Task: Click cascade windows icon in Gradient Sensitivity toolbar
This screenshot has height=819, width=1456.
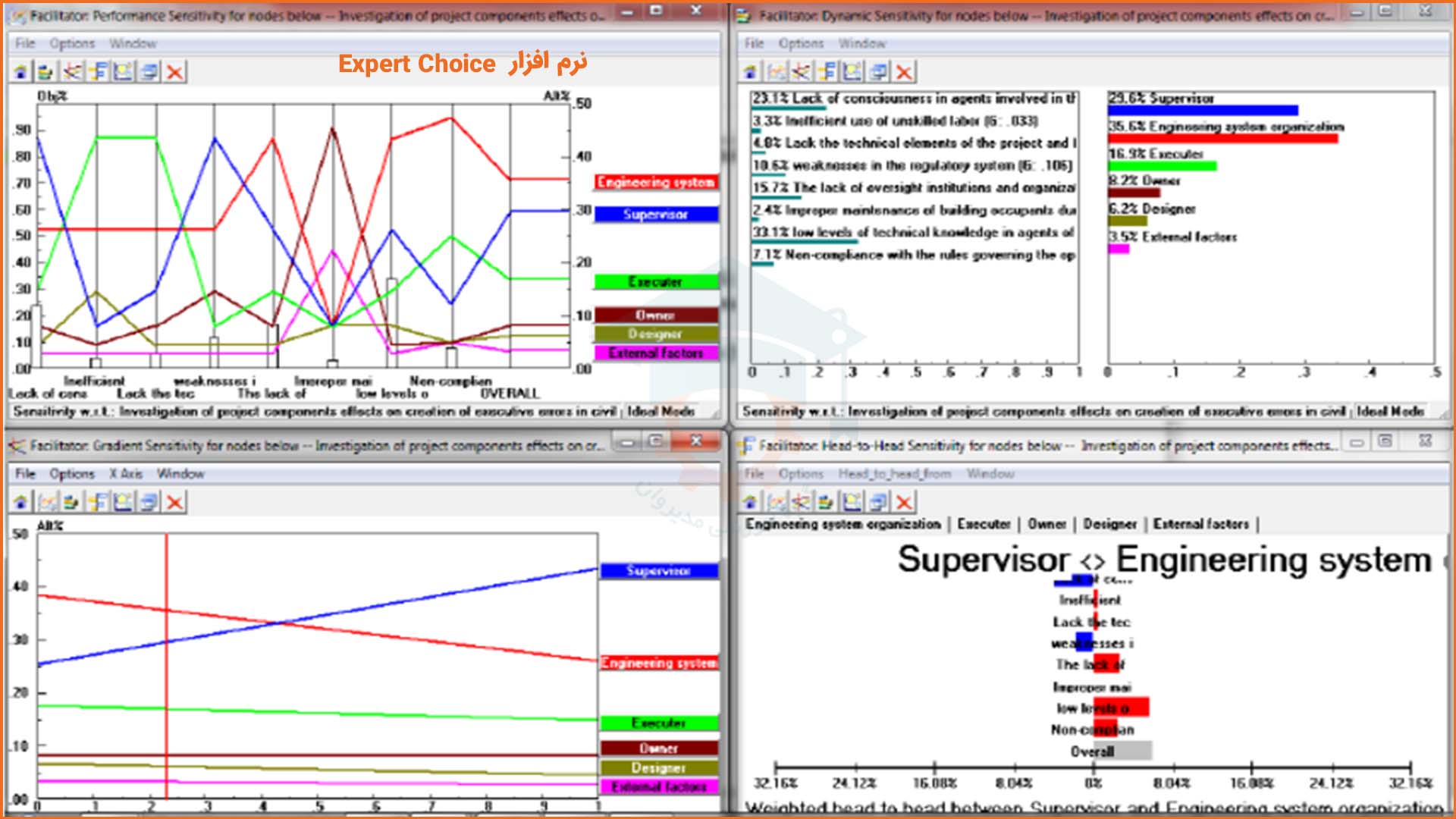Action: point(149,502)
